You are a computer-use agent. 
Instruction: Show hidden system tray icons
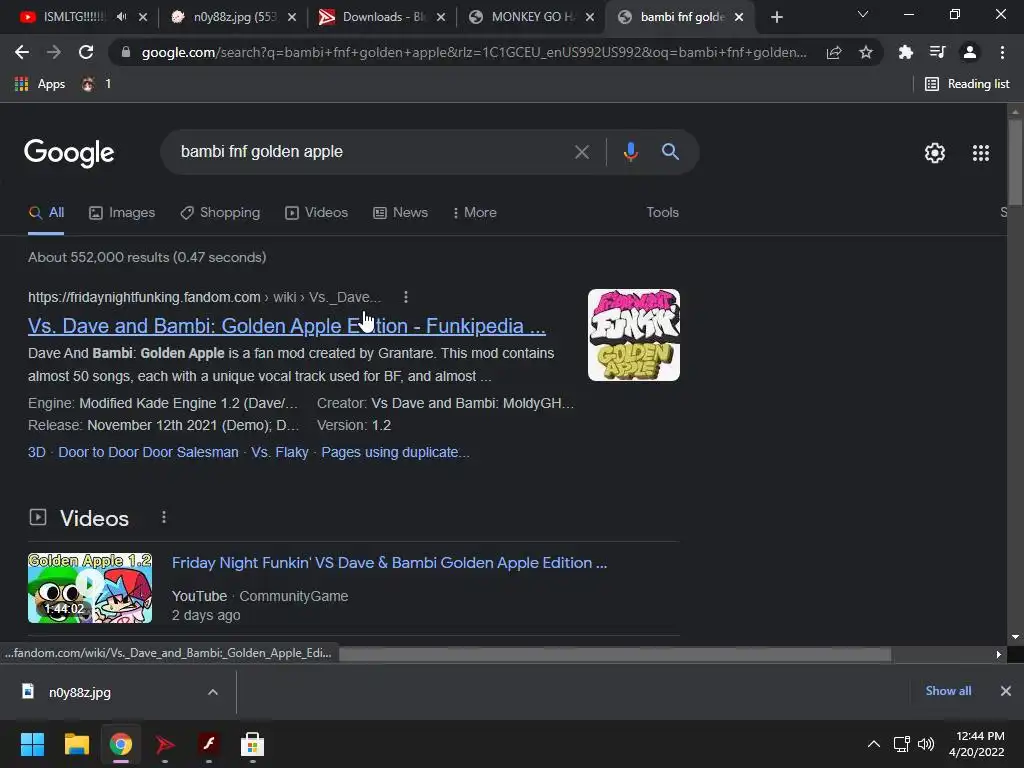pos(873,744)
